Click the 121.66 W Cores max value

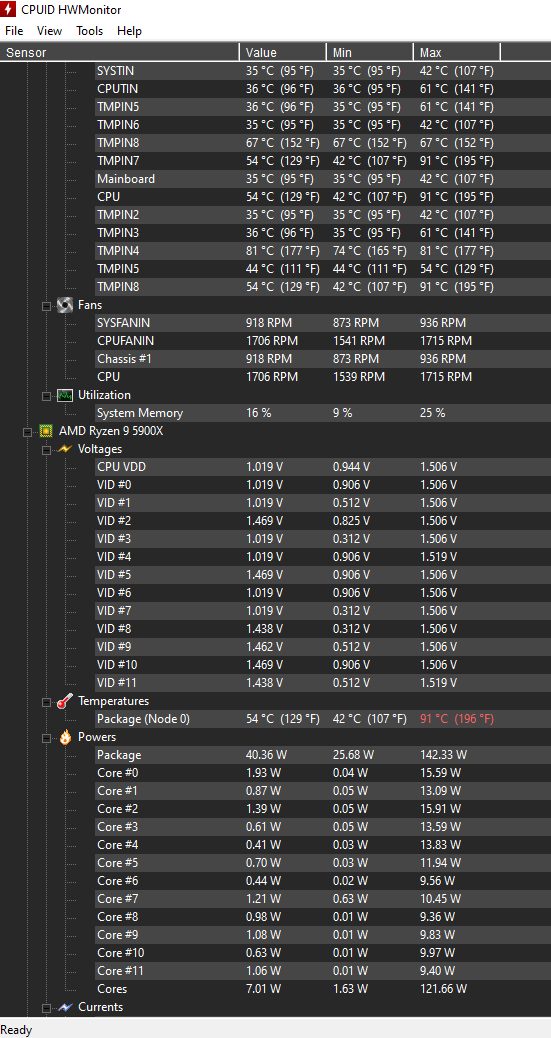pyautogui.click(x=444, y=989)
